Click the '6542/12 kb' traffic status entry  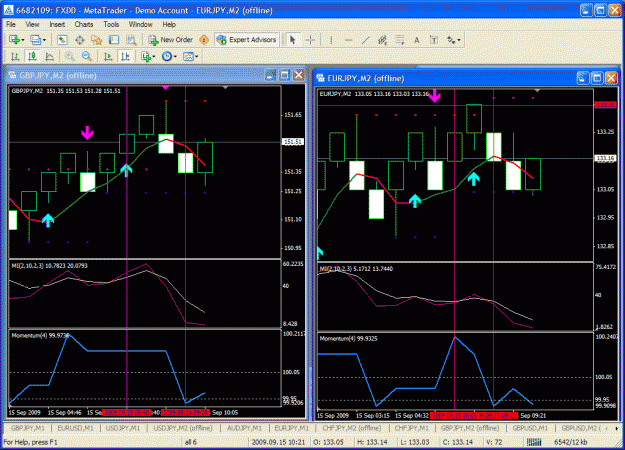(x=570, y=442)
